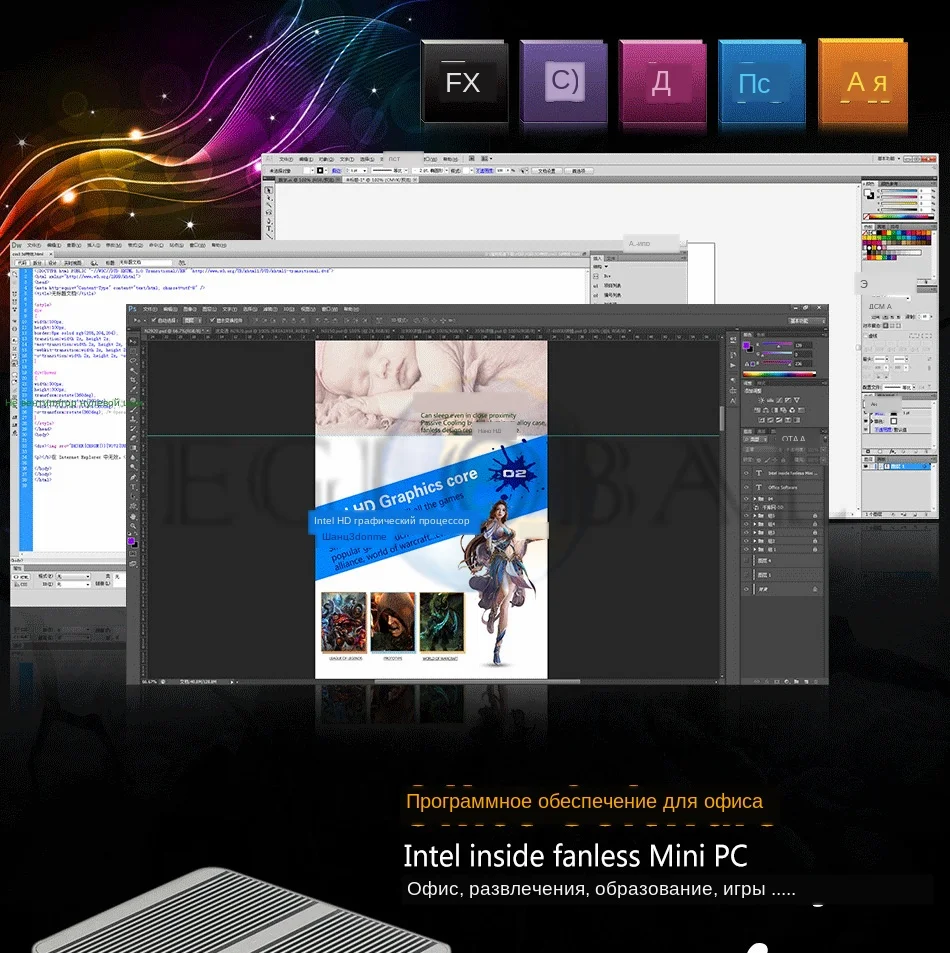Switch Dreamweaver to Design view button
Image resolution: width=950 pixels, height=953 pixels.
52,263
